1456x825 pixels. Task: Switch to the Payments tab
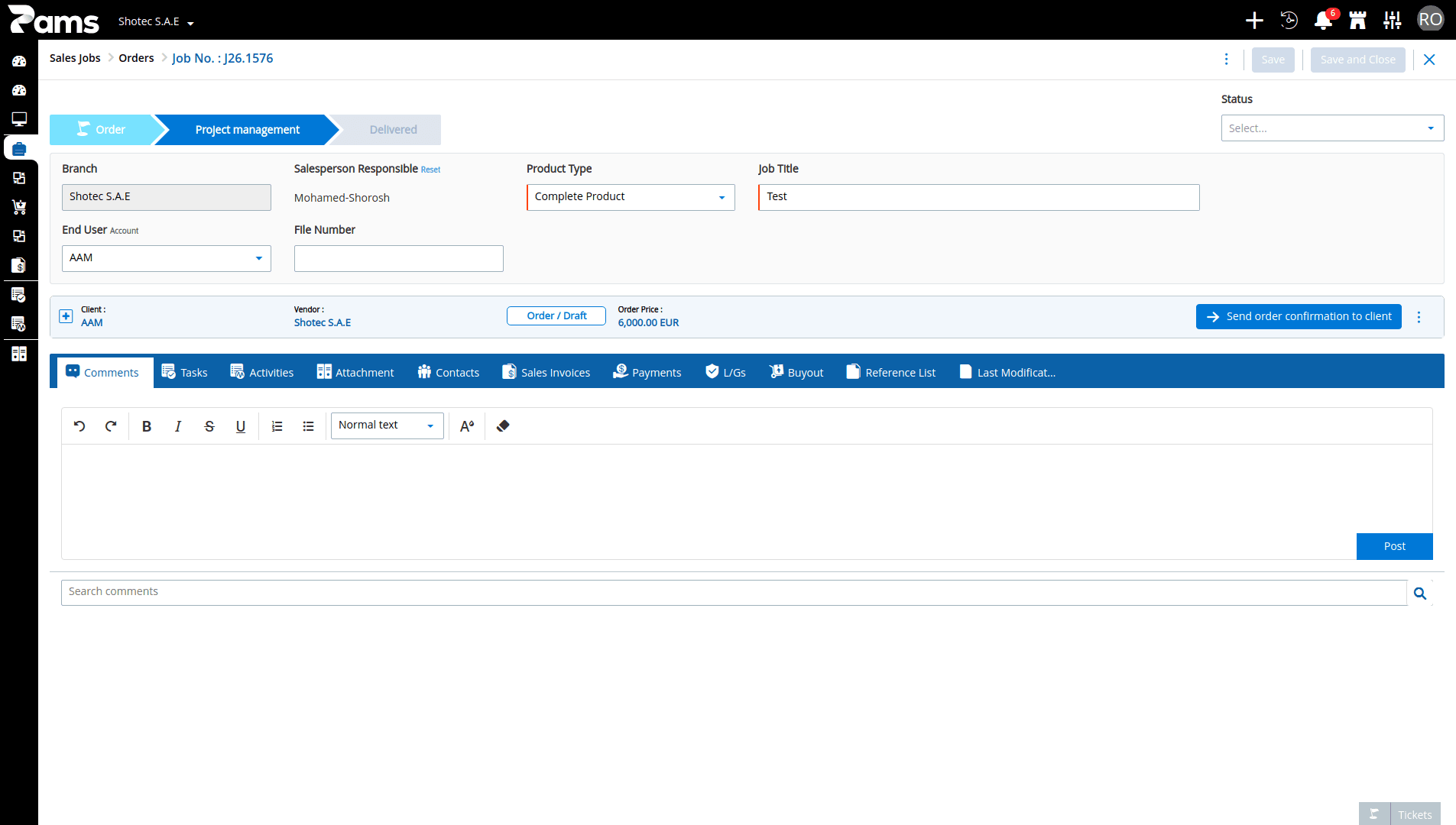click(x=647, y=373)
